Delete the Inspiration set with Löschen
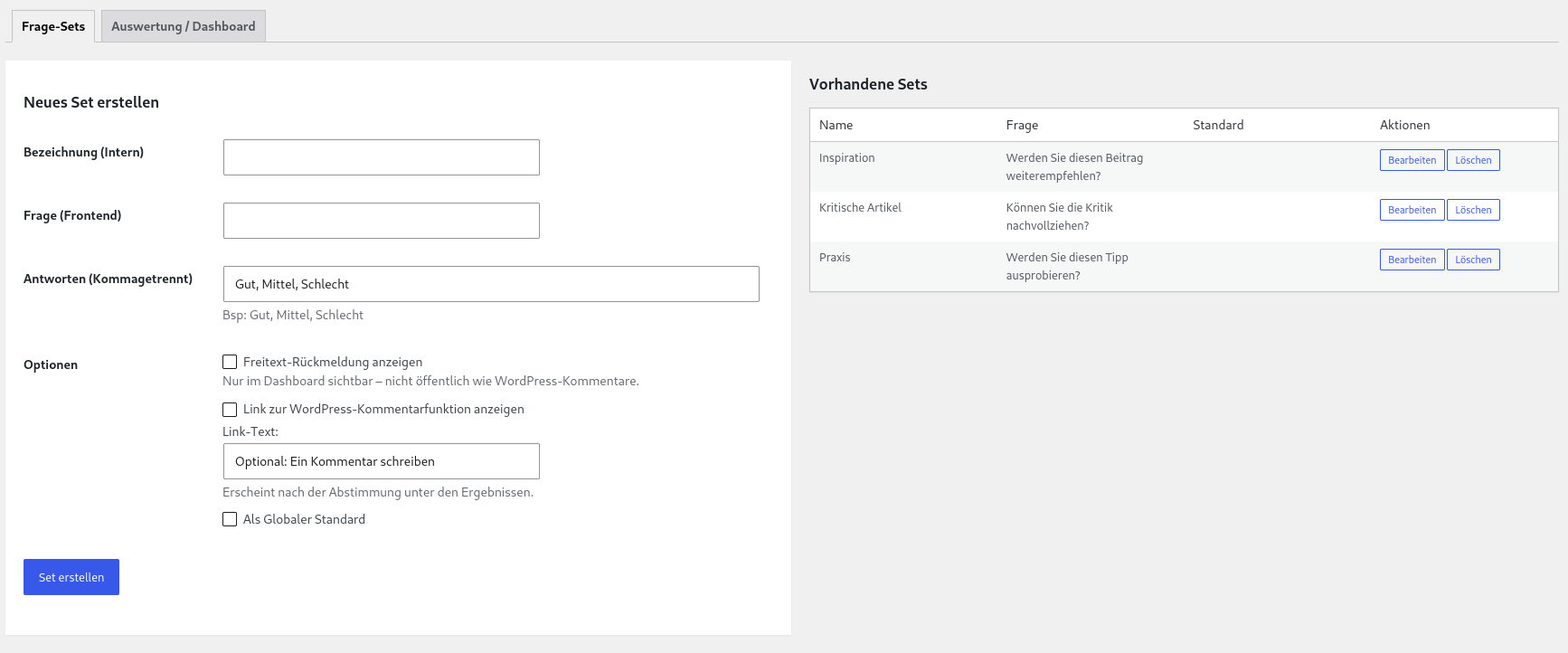 point(1473,160)
